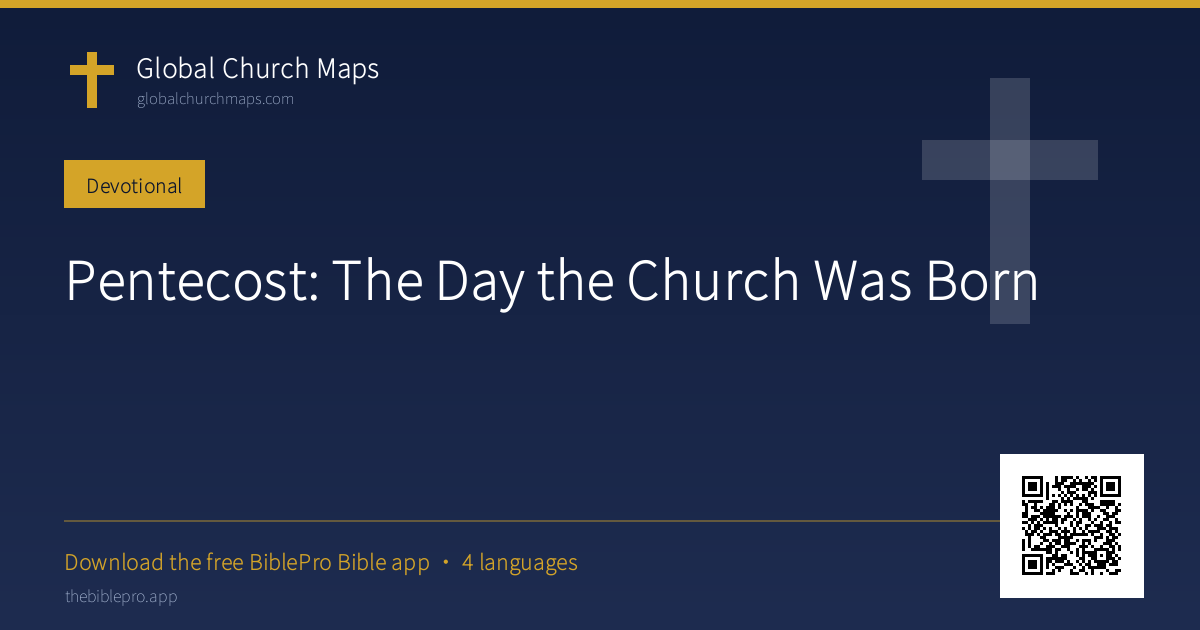Visit the globalchurchmaps.com link

coord(215,99)
